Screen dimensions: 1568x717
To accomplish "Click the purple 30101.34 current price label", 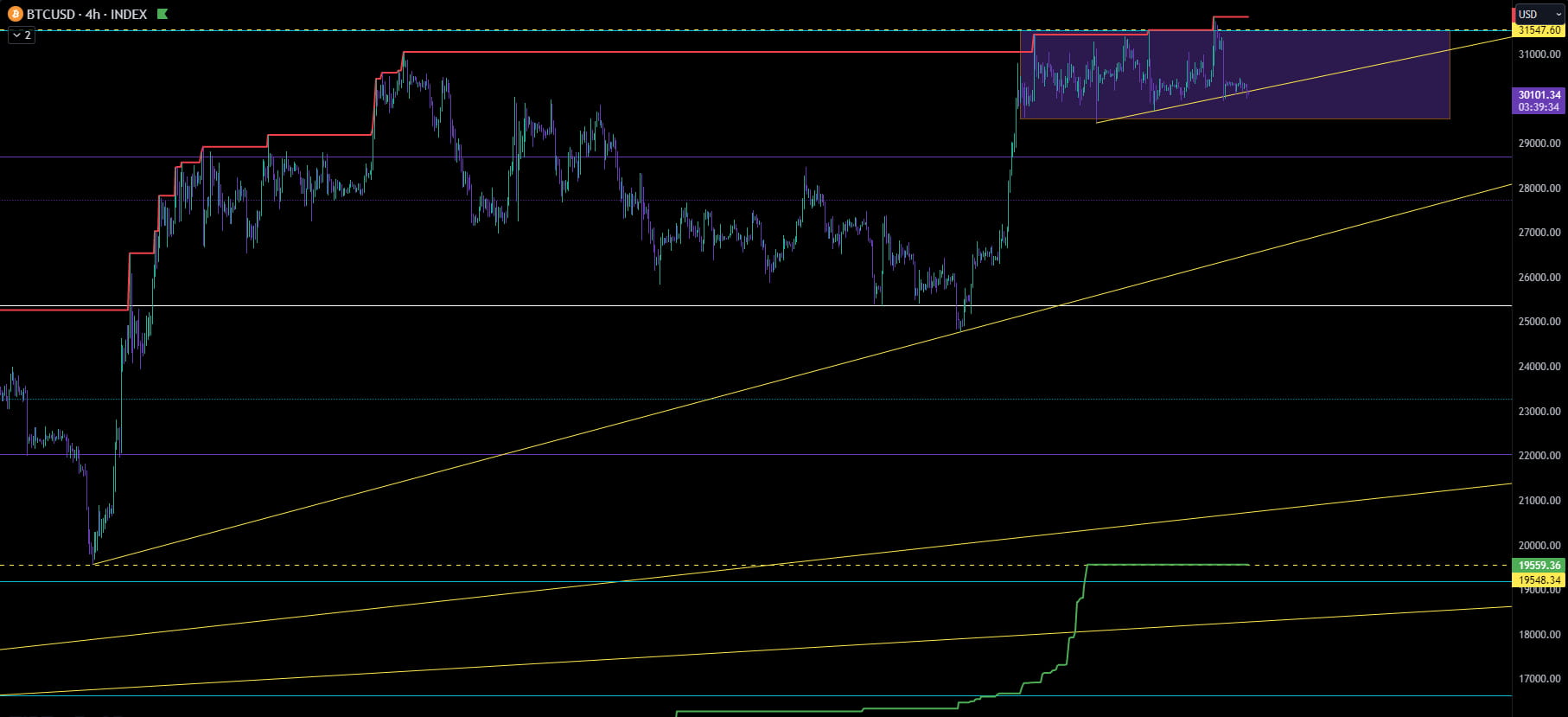I will 1539,95.
